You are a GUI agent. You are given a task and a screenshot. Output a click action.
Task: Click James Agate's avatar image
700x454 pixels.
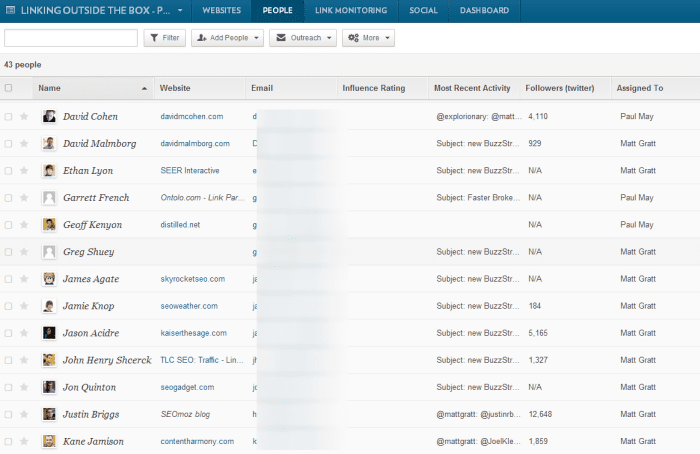click(x=49, y=279)
